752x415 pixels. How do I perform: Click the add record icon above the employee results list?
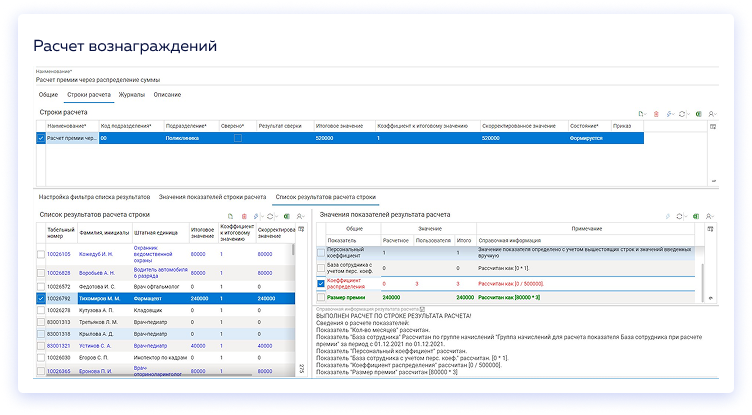pyautogui.click(x=231, y=216)
